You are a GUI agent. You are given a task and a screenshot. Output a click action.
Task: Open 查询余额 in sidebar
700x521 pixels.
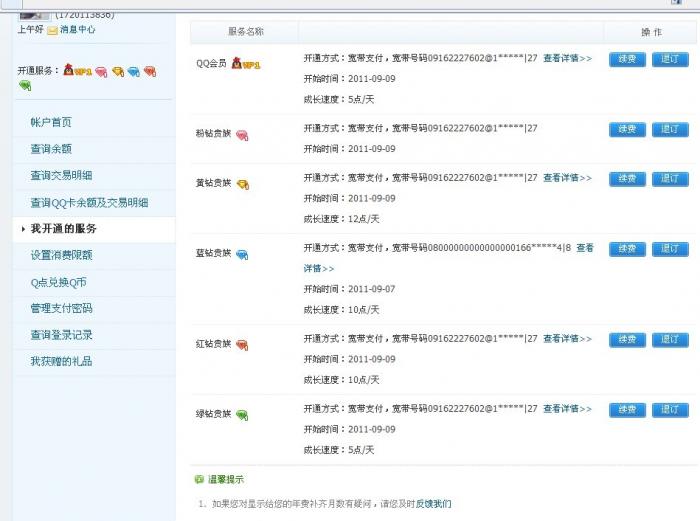point(51,149)
